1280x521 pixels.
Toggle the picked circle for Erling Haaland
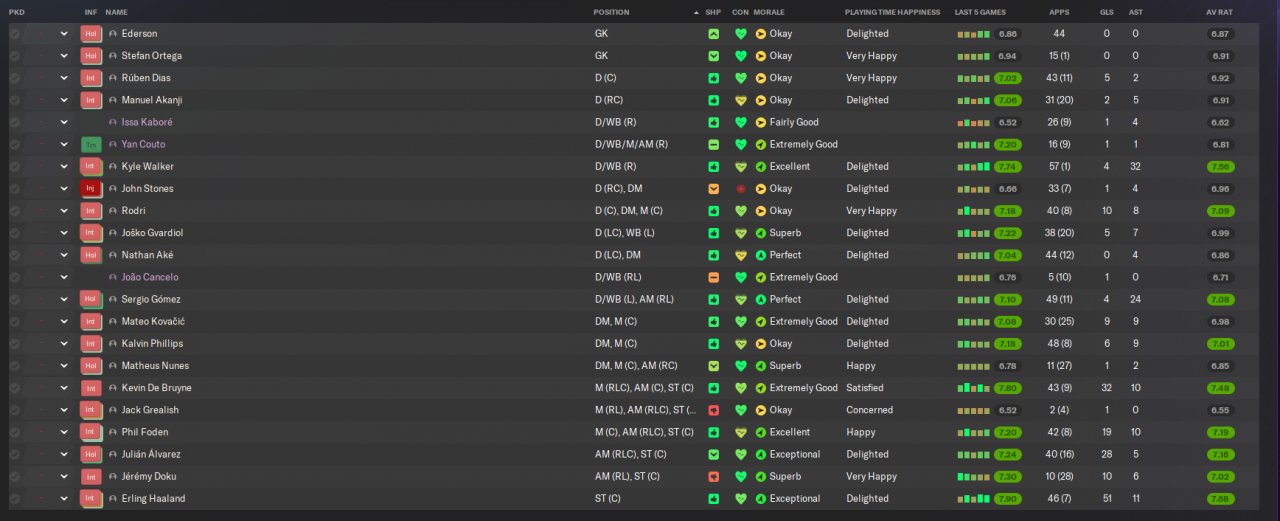14,498
